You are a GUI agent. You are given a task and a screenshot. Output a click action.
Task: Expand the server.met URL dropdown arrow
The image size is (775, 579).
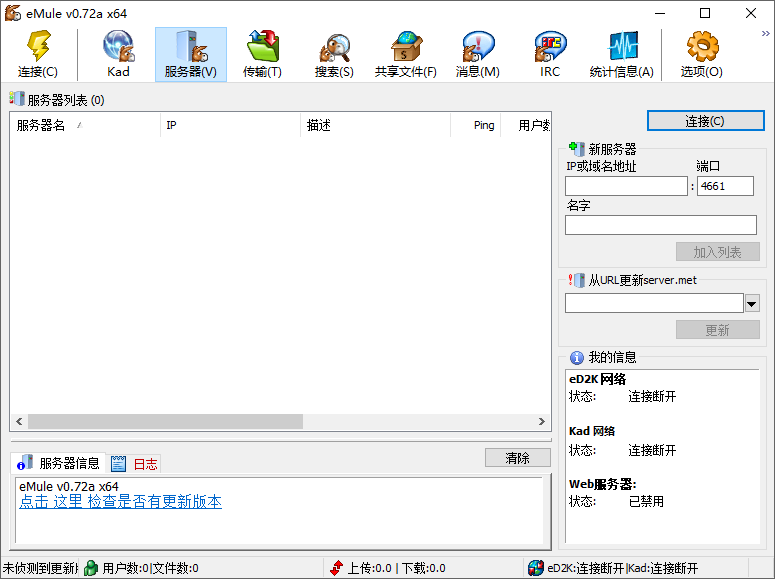(x=752, y=303)
